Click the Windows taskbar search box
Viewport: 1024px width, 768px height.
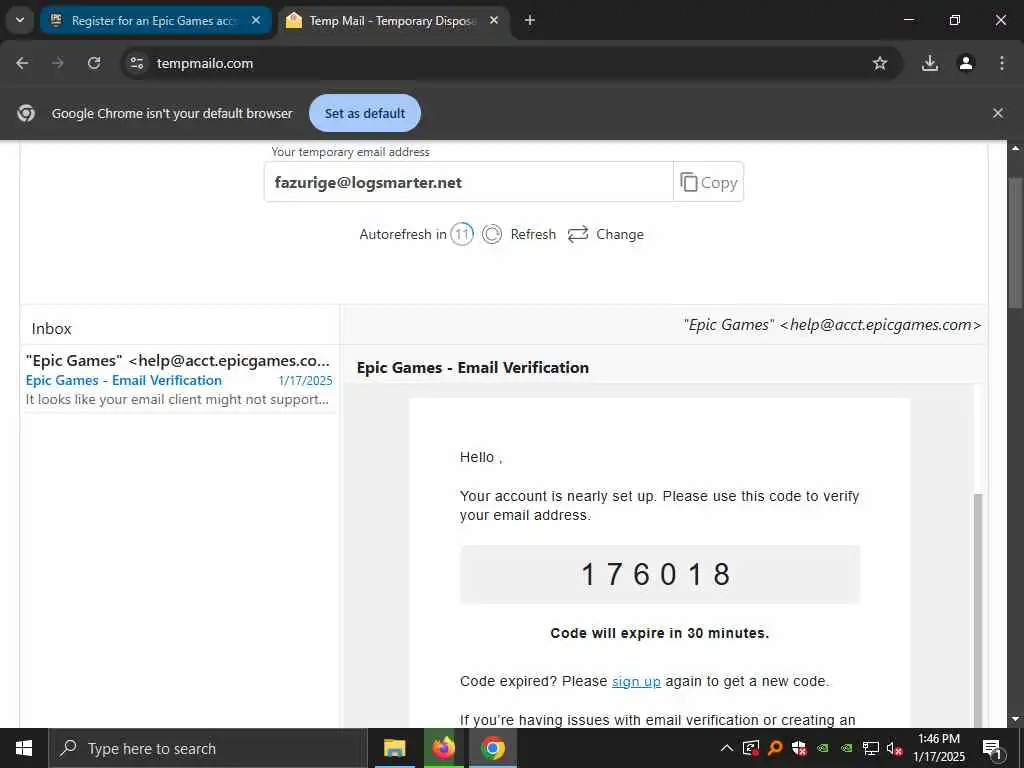coord(208,748)
